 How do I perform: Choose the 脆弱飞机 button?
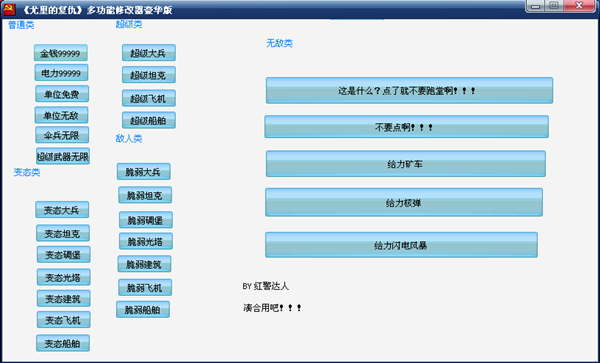point(145,287)
